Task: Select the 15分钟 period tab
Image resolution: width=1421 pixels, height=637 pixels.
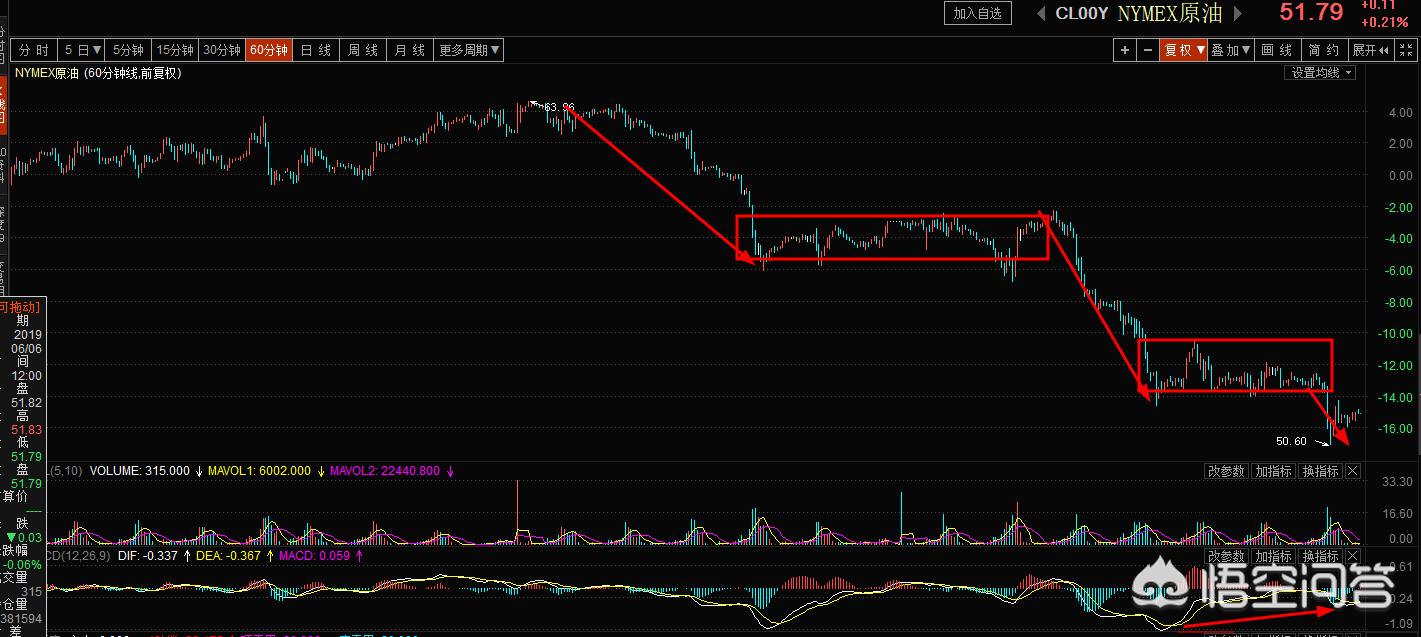Action: click(175, 50)
